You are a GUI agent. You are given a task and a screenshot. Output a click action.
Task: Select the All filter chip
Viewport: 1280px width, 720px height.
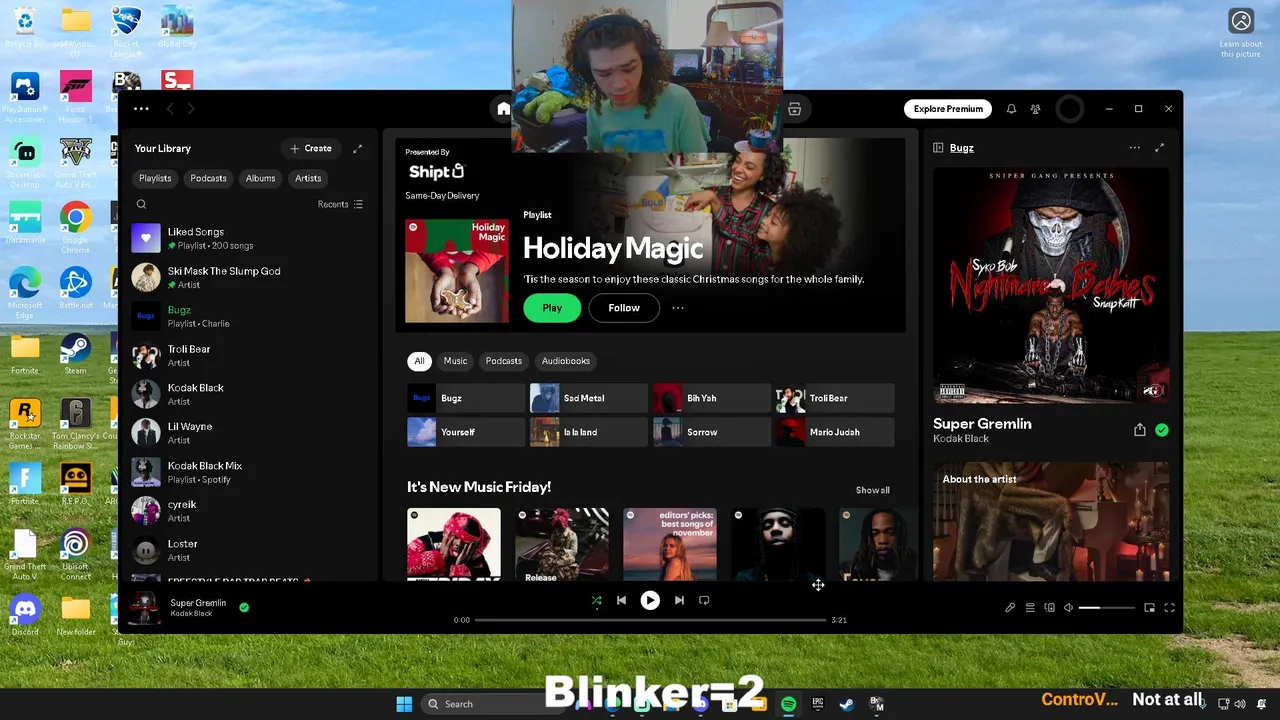(x=419, y=361)
